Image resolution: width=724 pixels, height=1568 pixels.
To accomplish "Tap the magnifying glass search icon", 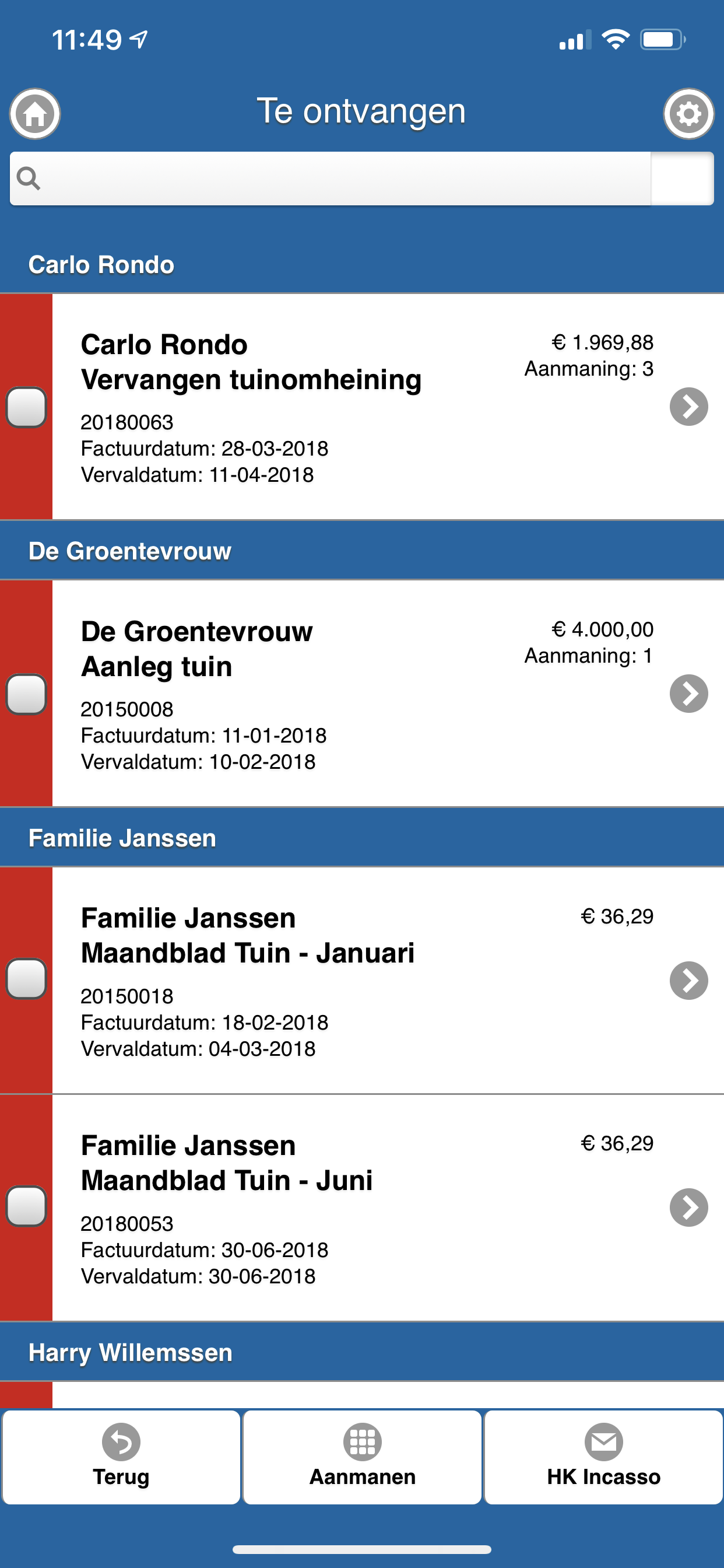I will pyautogui.click(x=29, y=178).
